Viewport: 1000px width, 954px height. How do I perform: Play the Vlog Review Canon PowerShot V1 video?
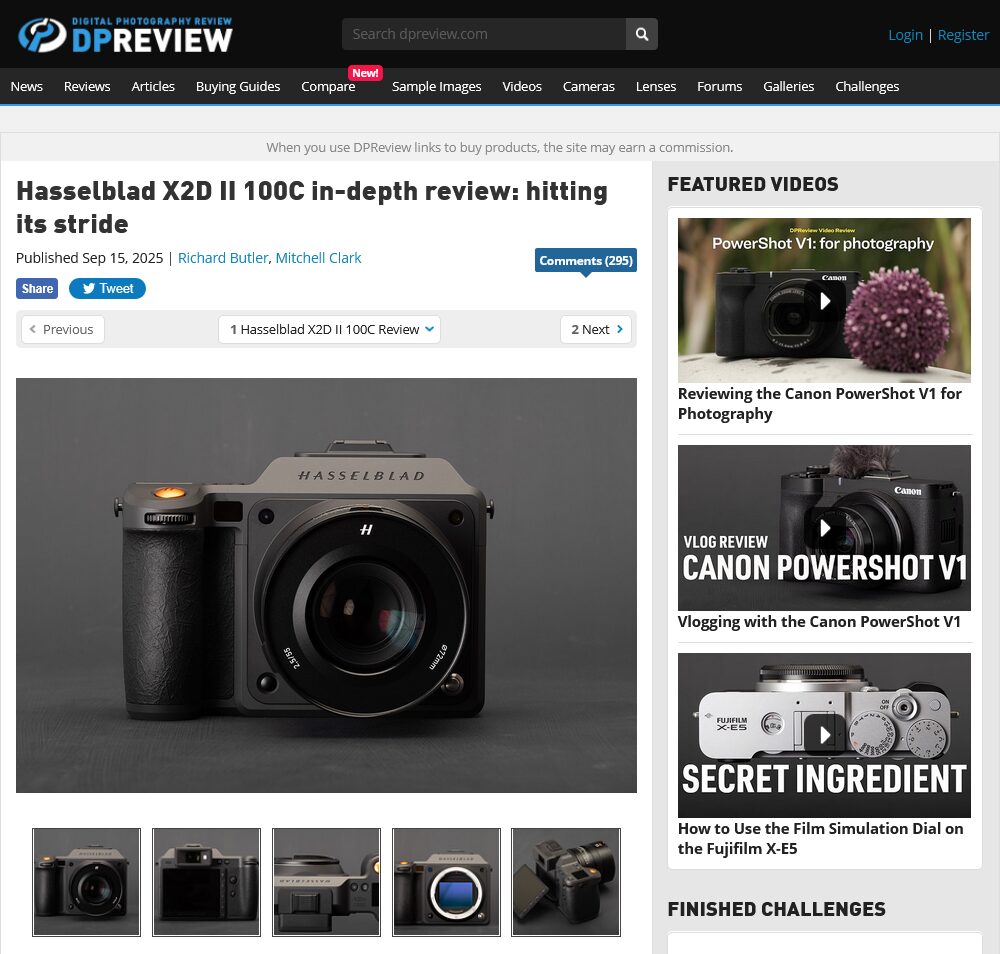(x=824, y=528)
